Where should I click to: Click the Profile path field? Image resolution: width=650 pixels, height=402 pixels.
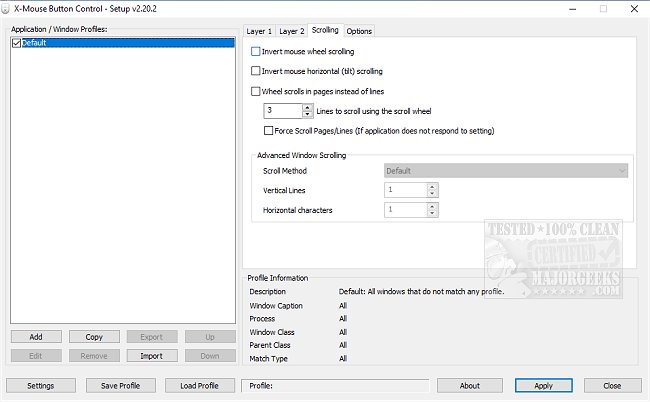335,386
